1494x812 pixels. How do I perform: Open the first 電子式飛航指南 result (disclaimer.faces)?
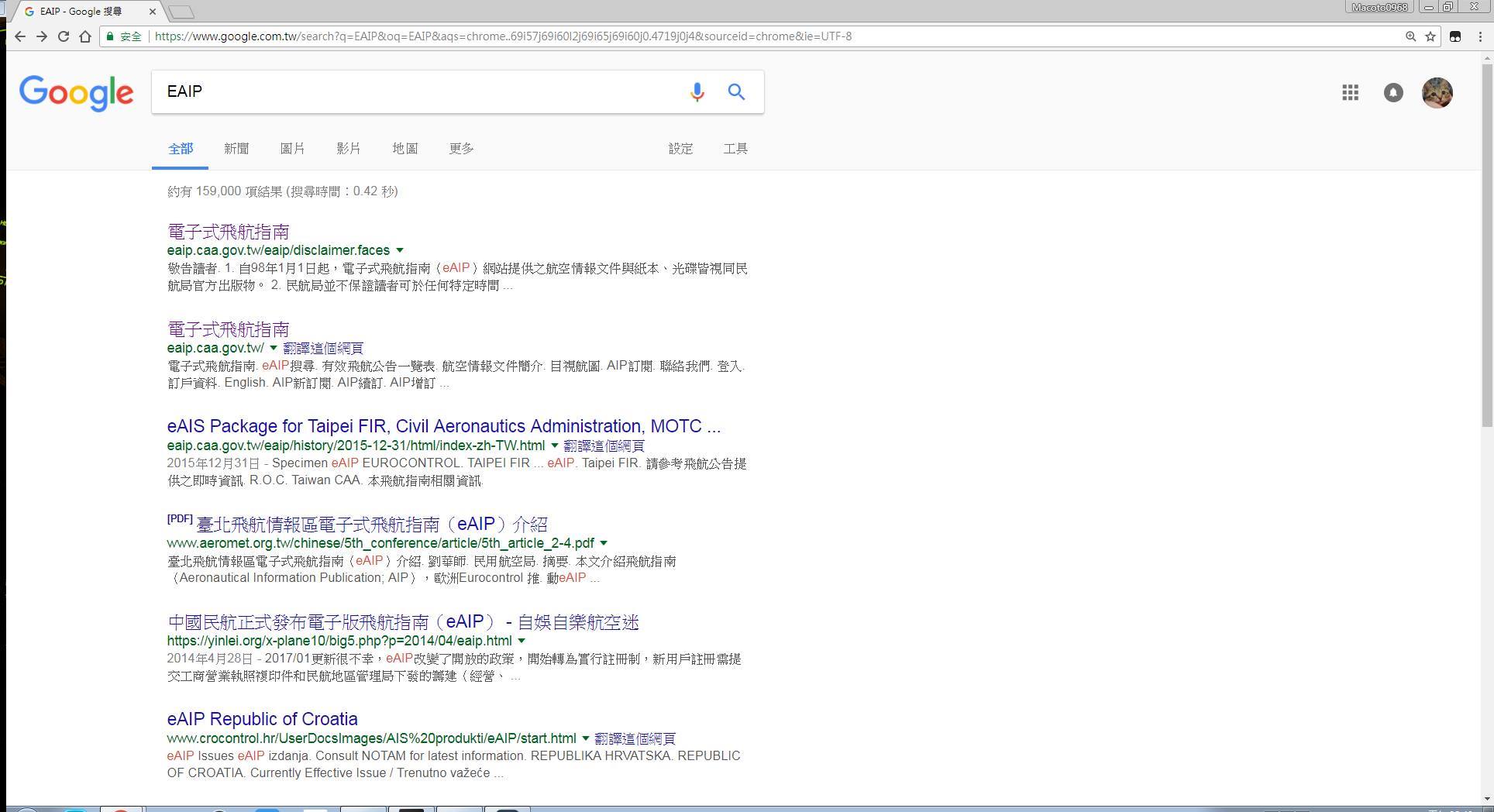coord(229,232)
